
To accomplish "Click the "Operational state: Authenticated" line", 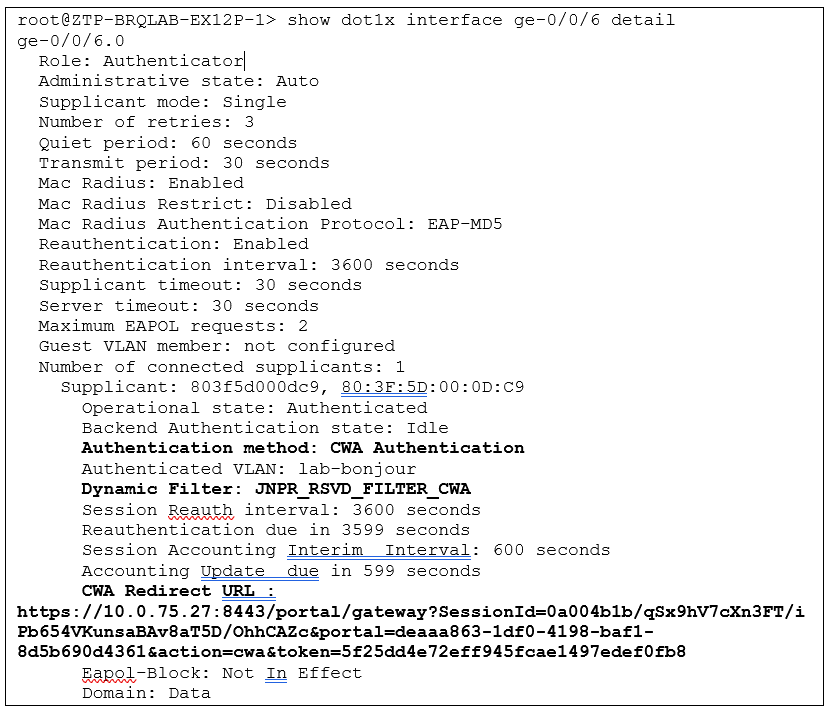I will point(254,408).
